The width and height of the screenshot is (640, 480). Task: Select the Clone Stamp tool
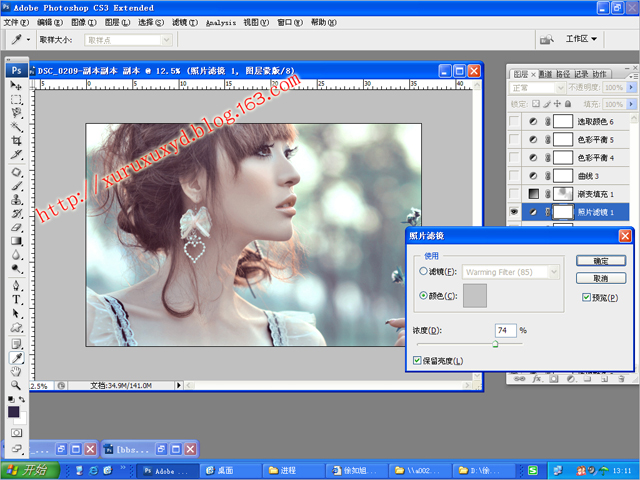(x=16, y=200)
